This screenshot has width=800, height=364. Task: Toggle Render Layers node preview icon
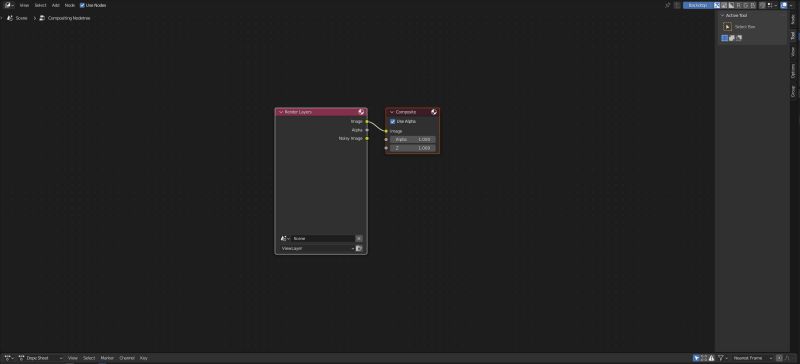click(361, 112)
